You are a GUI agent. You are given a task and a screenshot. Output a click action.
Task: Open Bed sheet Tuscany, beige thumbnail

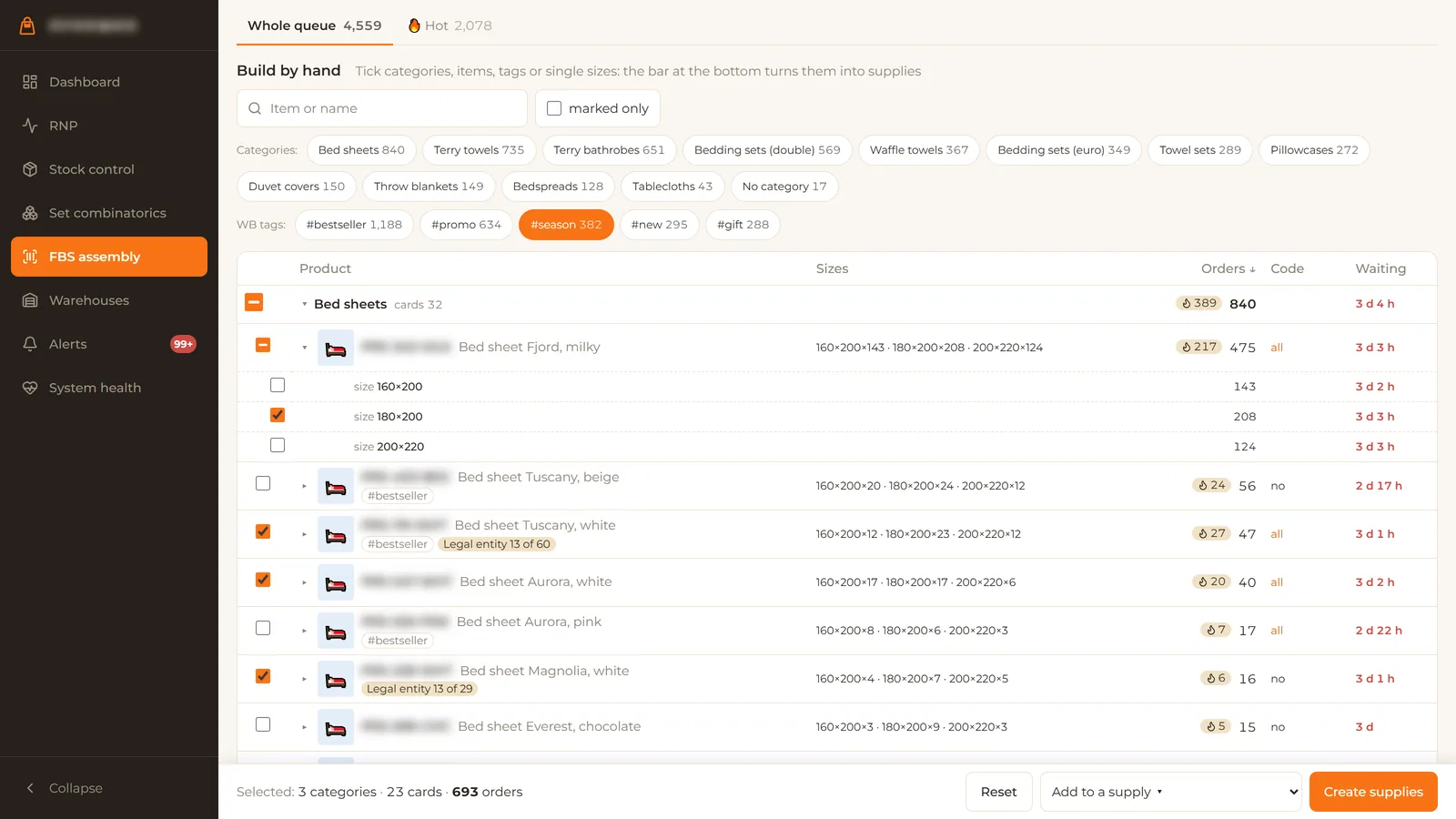(x=336, y=486)
